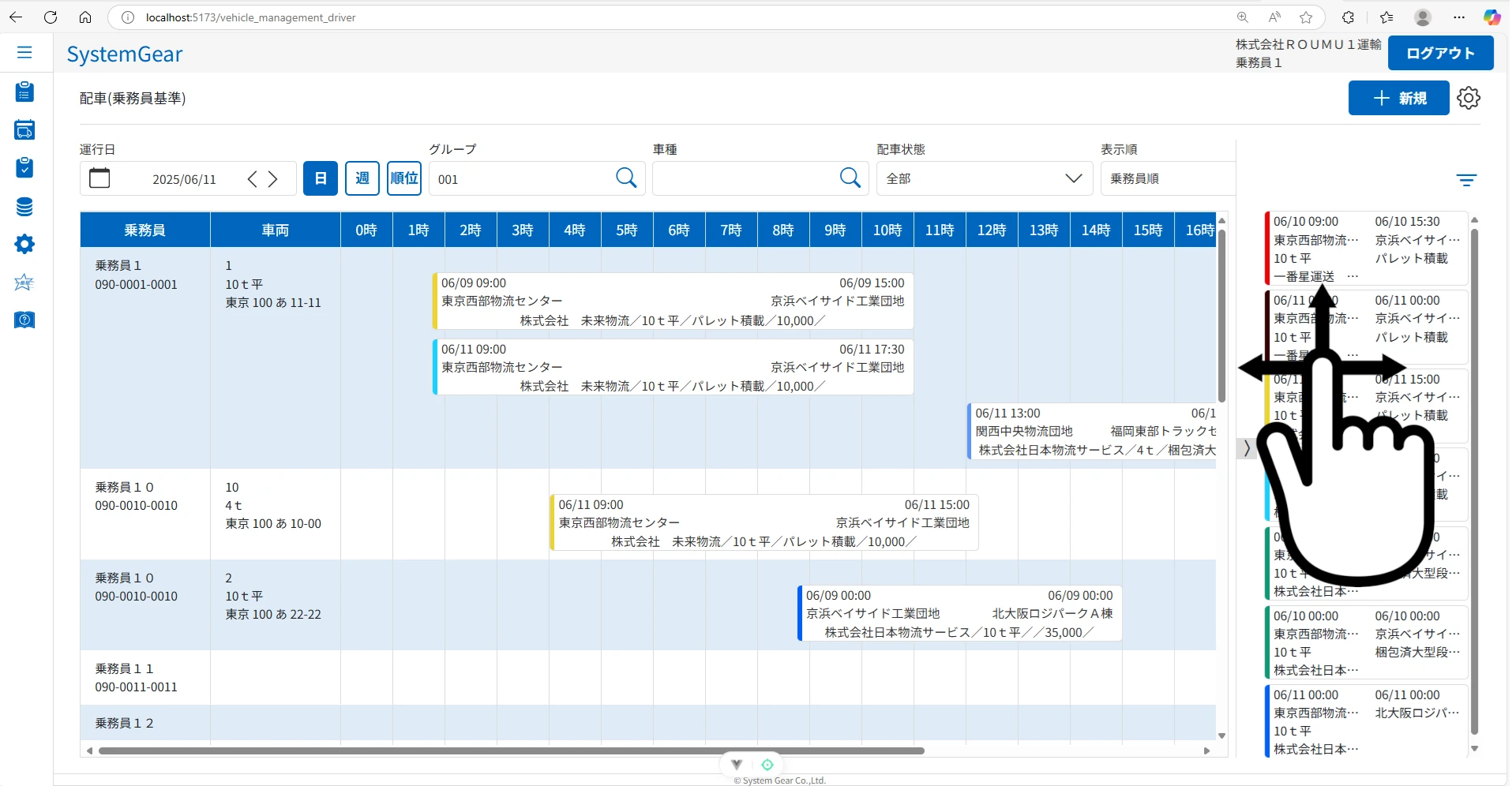1512x786 pixels.
Task: Switch to week view with 週 button
Action: (x=362, y=178)
